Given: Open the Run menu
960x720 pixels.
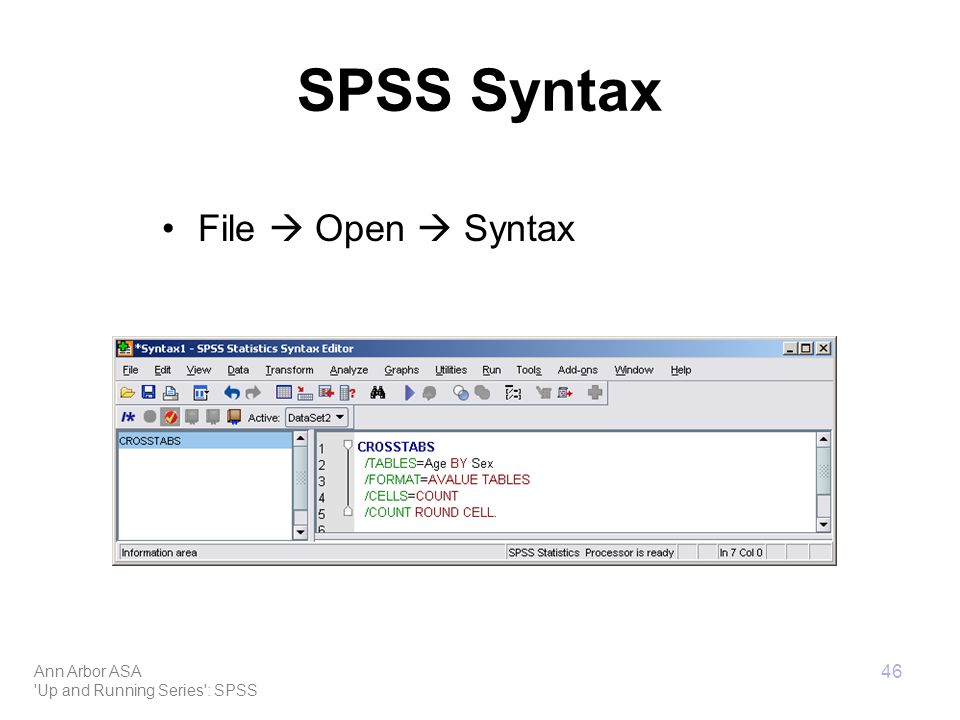Looking at the screenshot, I should click(x=491, y=370).
